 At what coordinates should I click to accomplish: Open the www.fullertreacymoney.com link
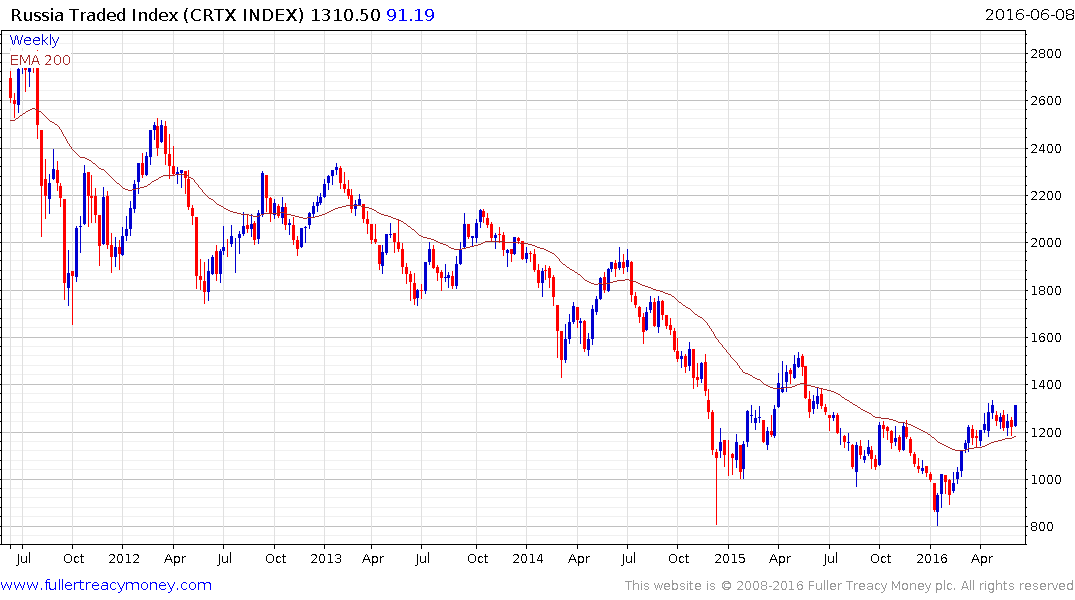coord(106,585)
